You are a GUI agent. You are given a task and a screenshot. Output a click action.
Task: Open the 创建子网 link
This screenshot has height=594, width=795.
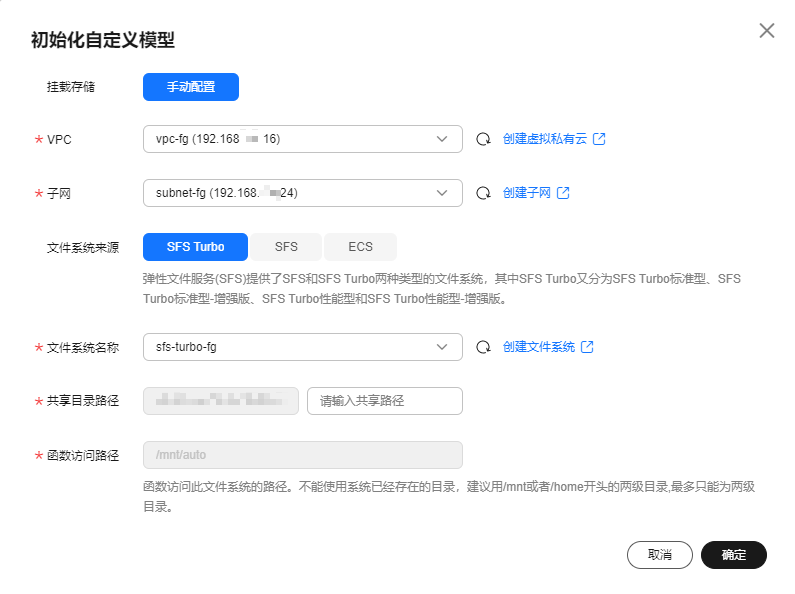tap(526, 193)
